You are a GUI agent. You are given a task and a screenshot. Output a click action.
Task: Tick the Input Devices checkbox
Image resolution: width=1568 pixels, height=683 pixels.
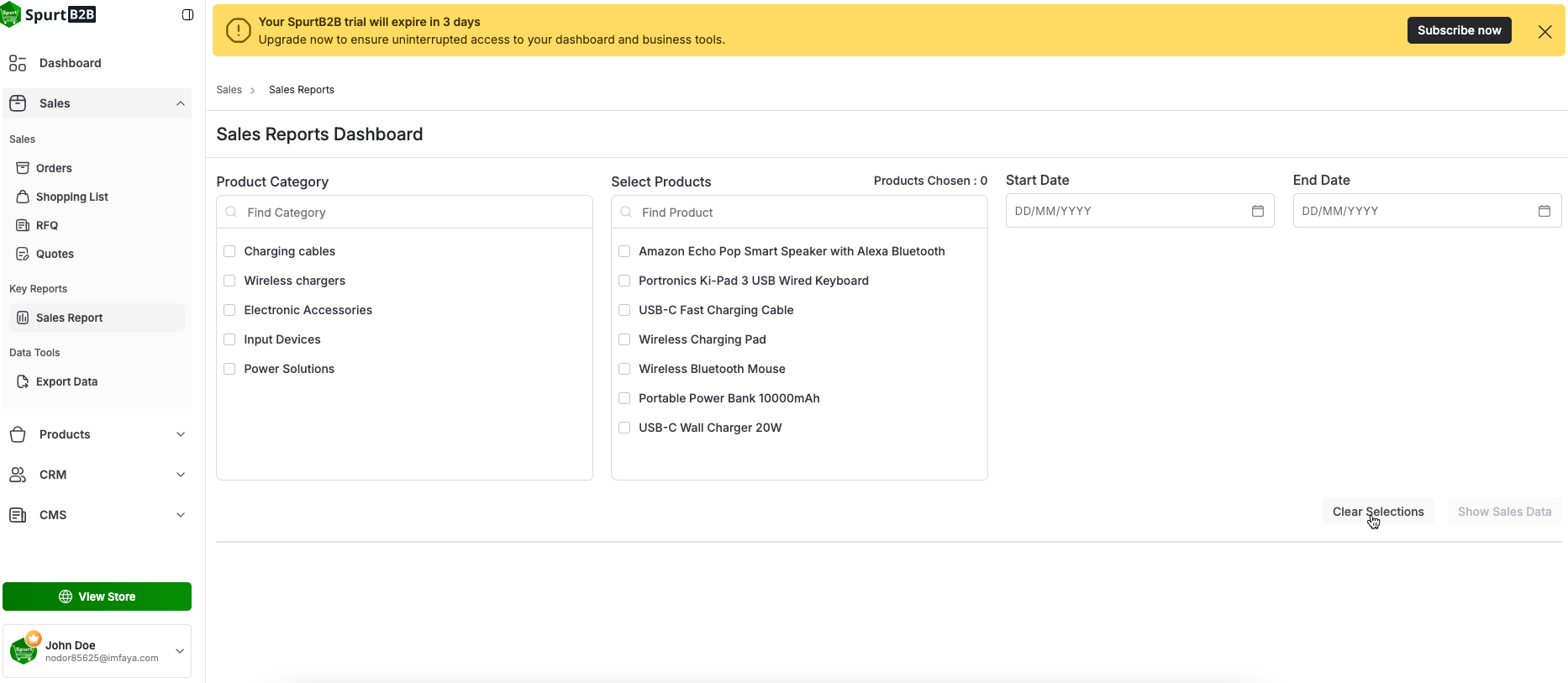(229, 339)
